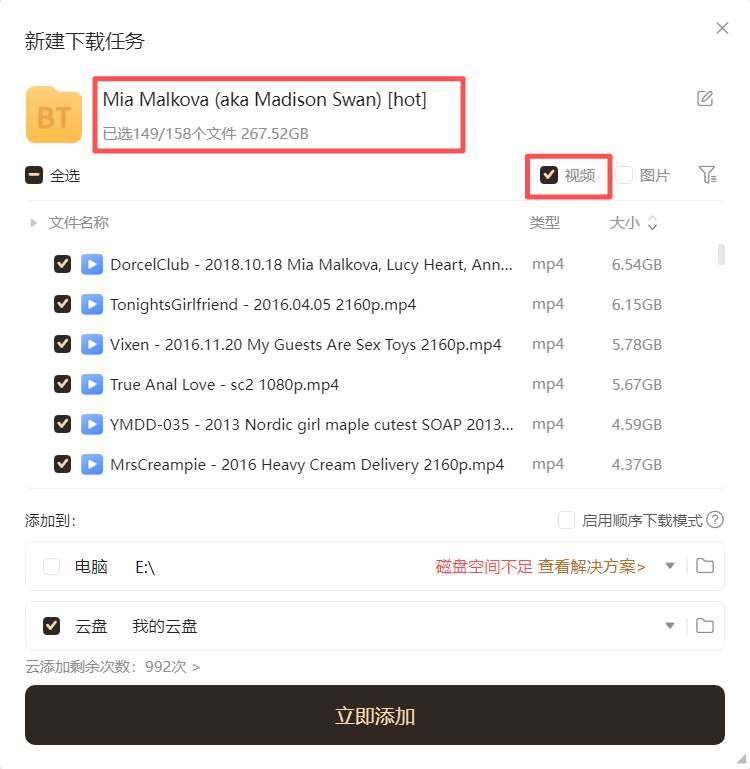Click the video icon of True Anal Love file
Image resolution: width=750 pixels, height=769 pixels.
click(x=92, y=384)
